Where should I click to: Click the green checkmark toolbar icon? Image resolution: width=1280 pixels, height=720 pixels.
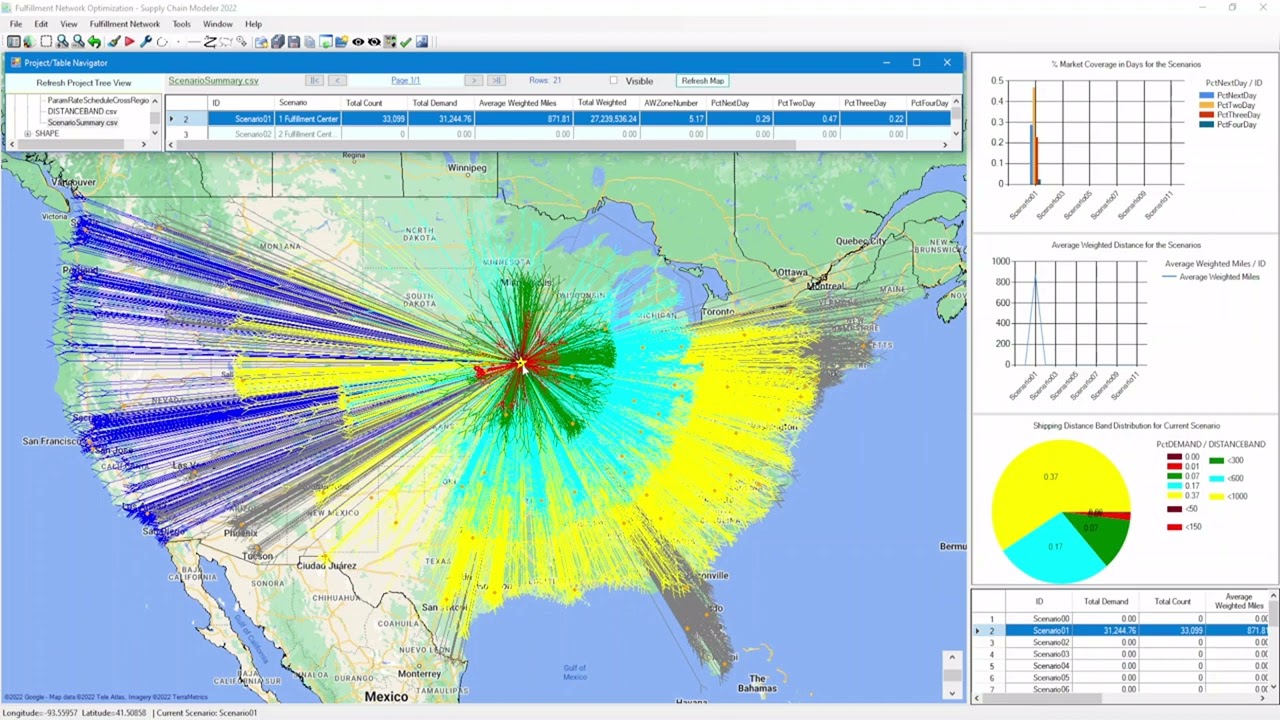(406, 42)
